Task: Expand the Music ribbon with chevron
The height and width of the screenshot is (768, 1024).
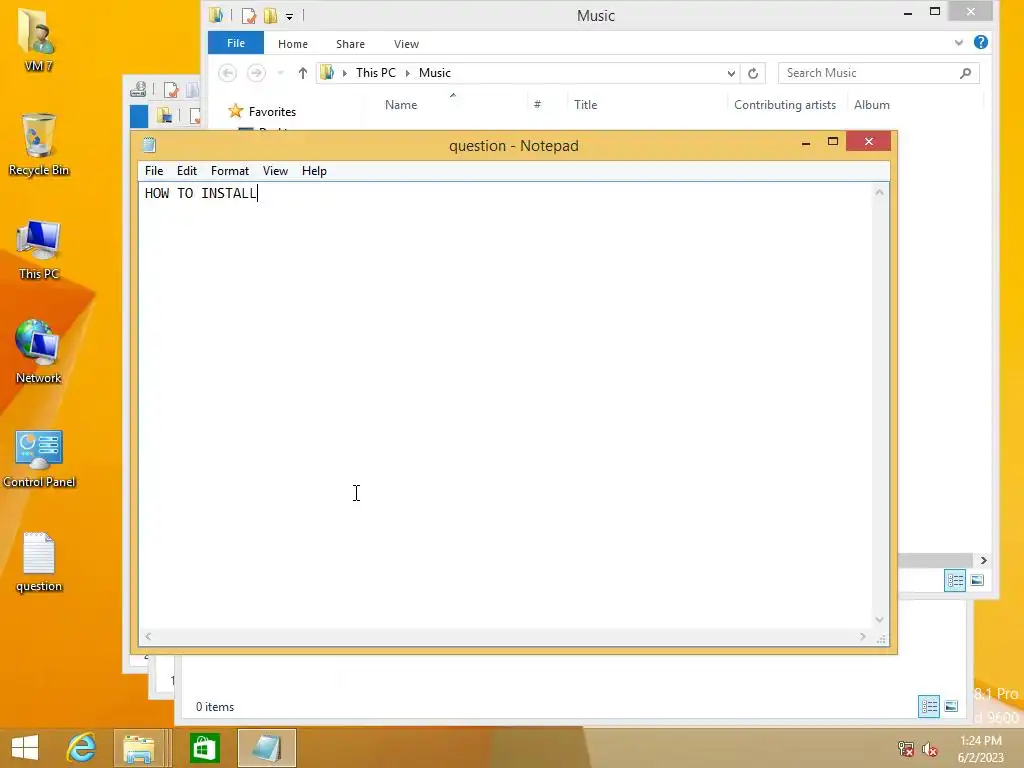Action: click(958, 42)
